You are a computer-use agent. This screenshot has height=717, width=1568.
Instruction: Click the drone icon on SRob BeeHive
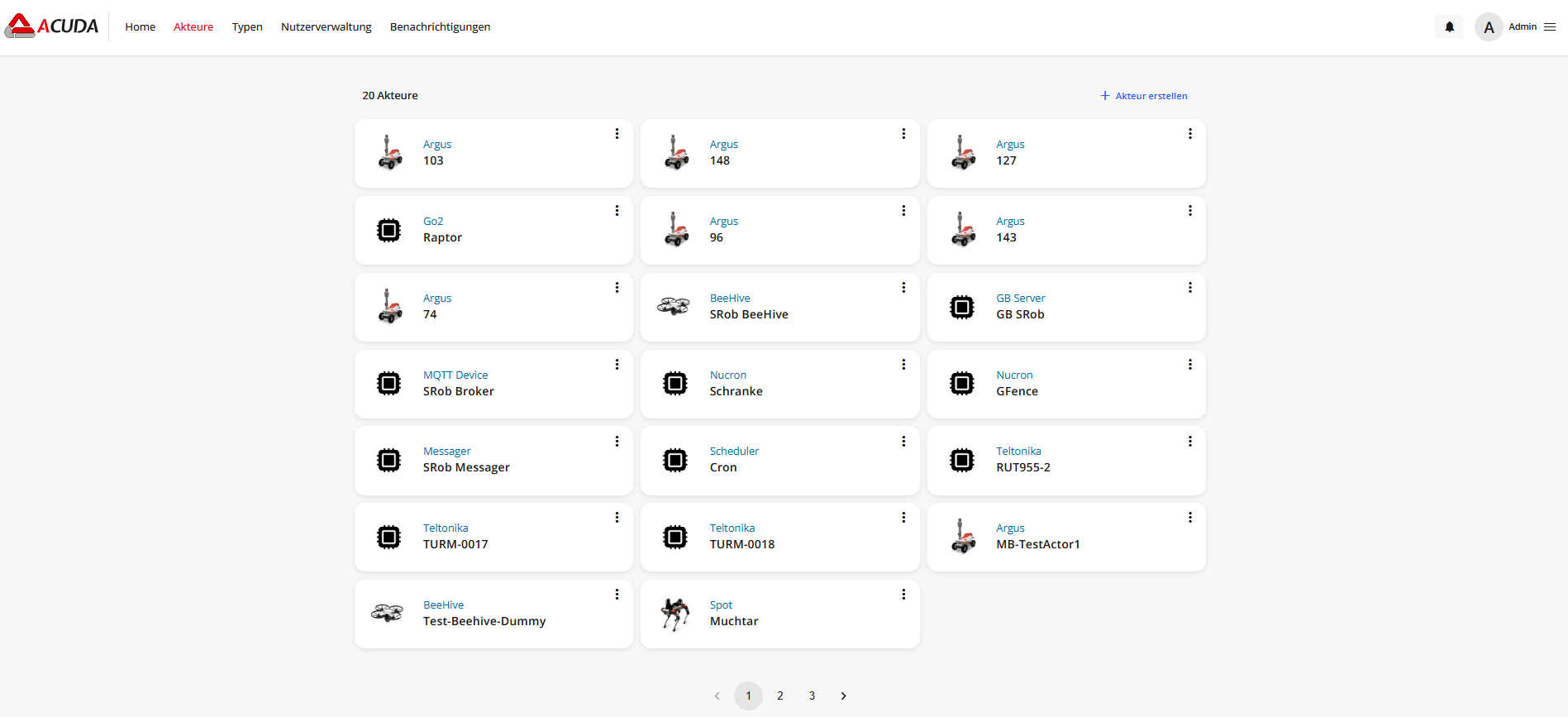point(674,307)
